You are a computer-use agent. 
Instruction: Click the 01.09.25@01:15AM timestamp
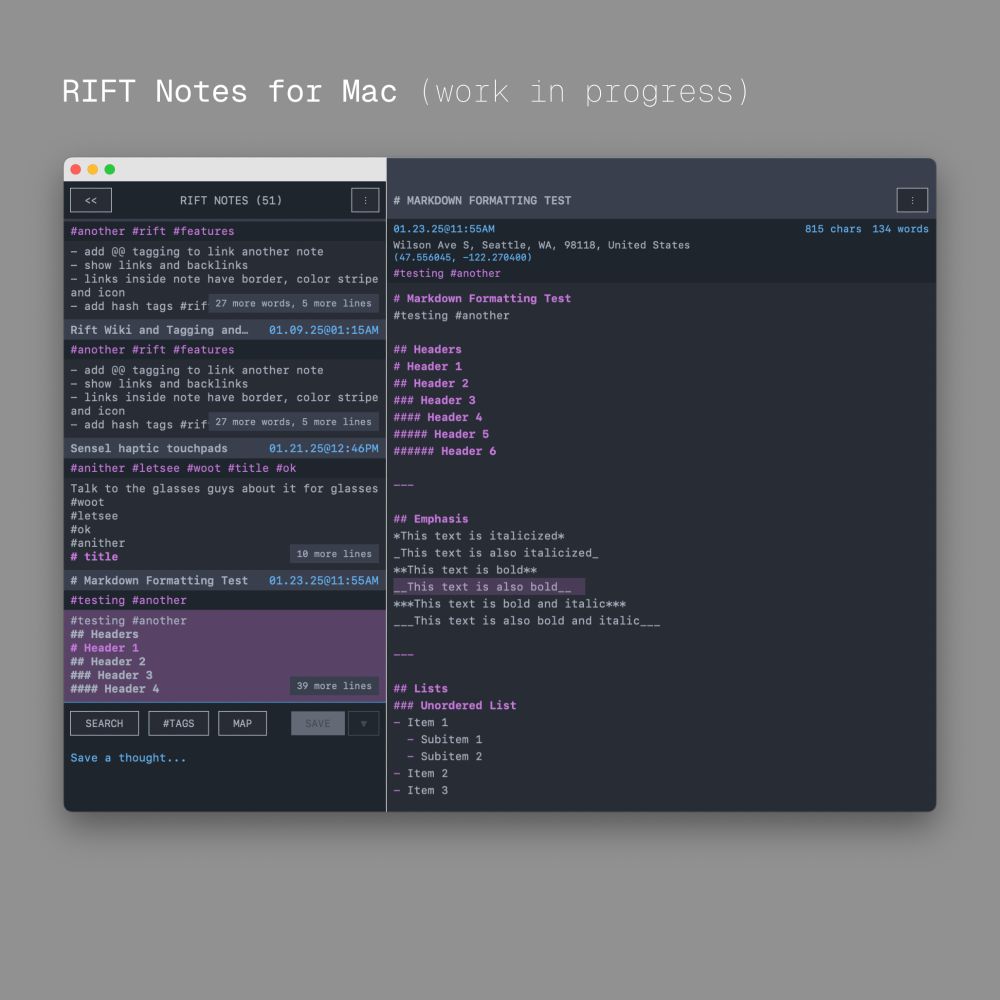coord(323,330)
